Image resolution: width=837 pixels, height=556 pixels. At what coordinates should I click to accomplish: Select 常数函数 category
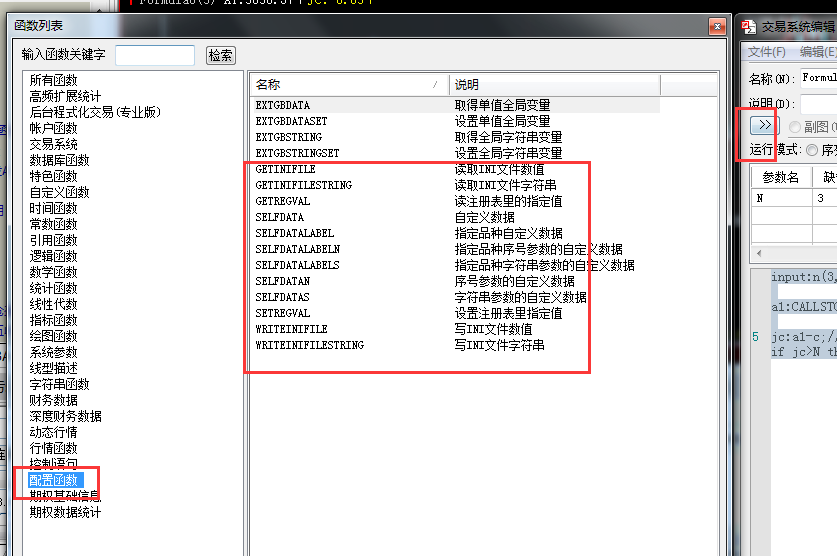tap(53, 224)
